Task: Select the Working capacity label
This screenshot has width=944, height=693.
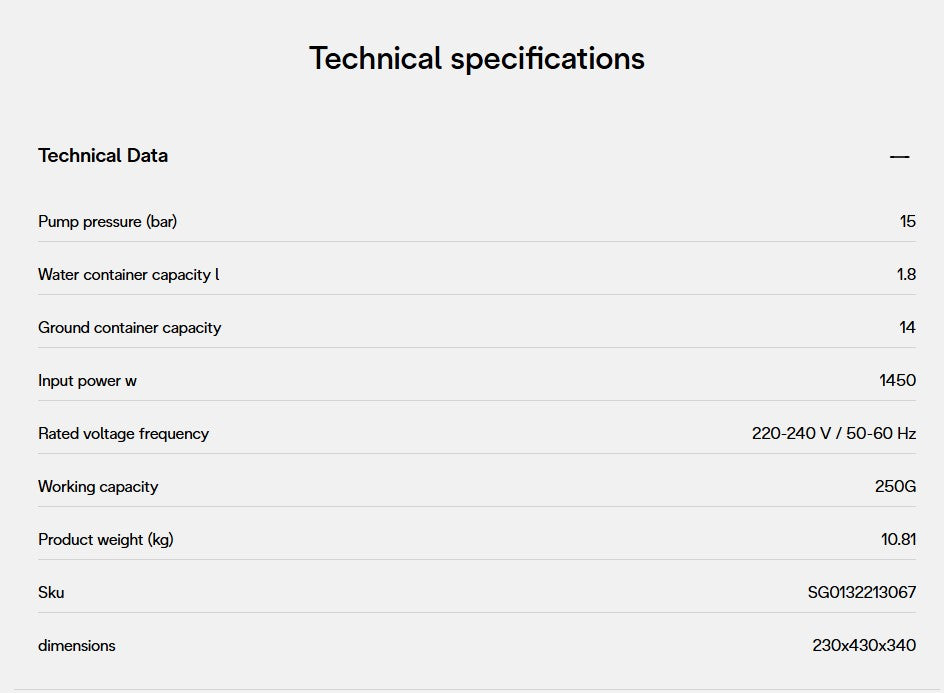Action: (x=98, y=487)
